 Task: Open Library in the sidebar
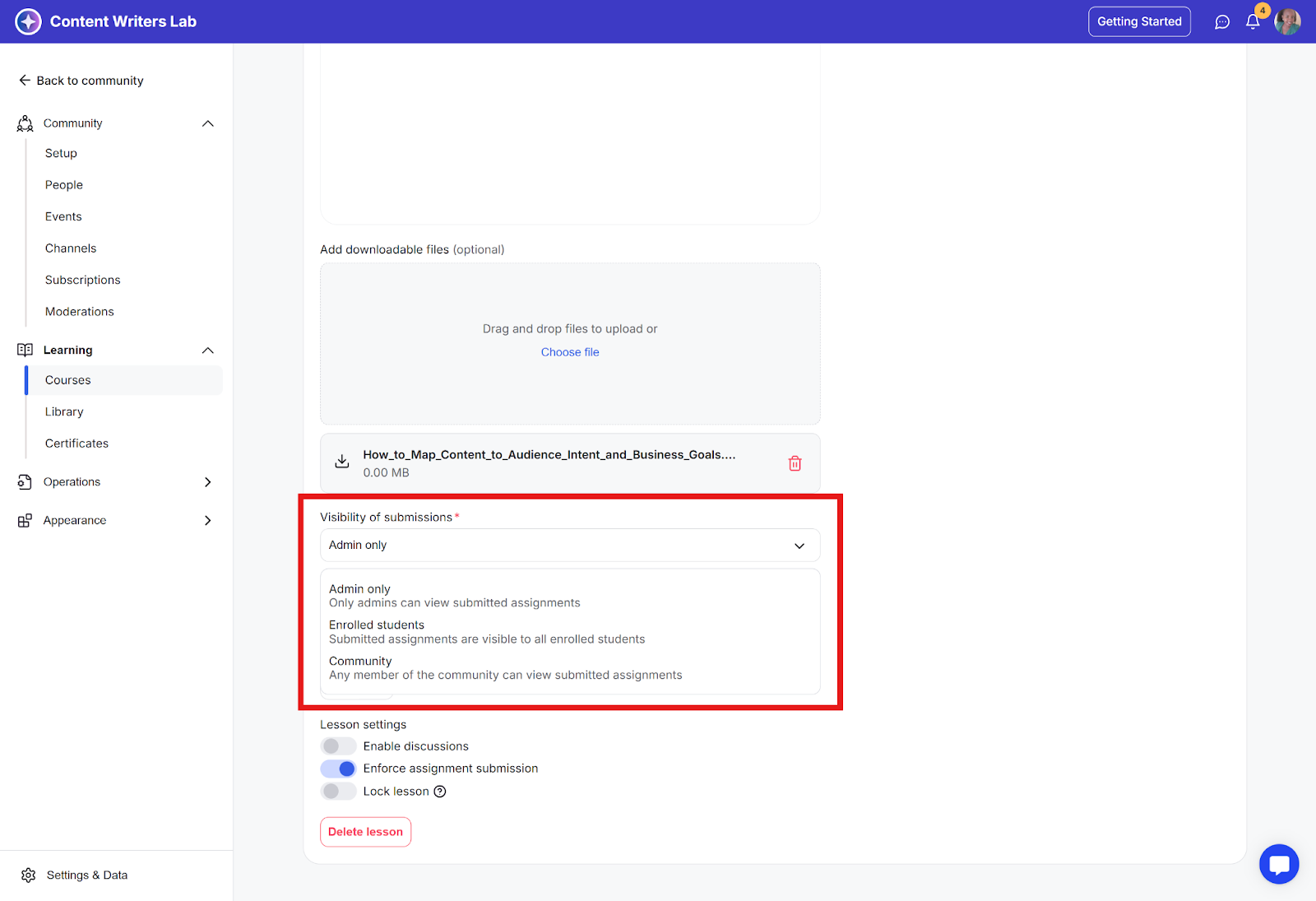point(64,412)
